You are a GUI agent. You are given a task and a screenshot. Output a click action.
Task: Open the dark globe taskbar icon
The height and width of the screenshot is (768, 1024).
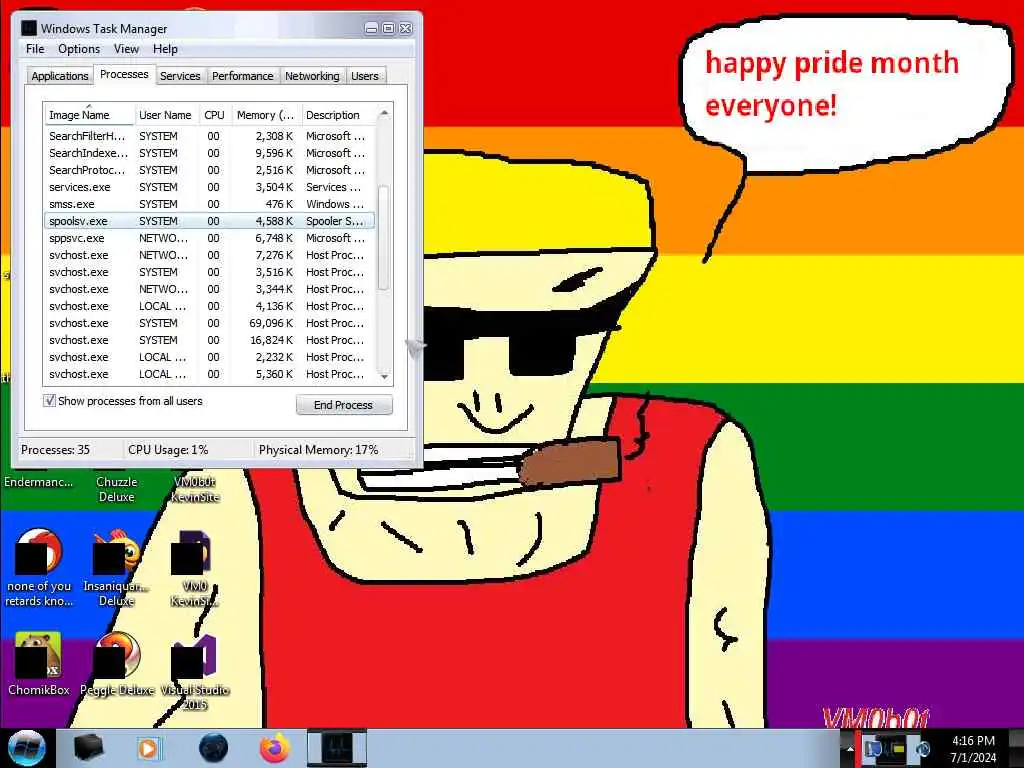(x=214, y=748)
